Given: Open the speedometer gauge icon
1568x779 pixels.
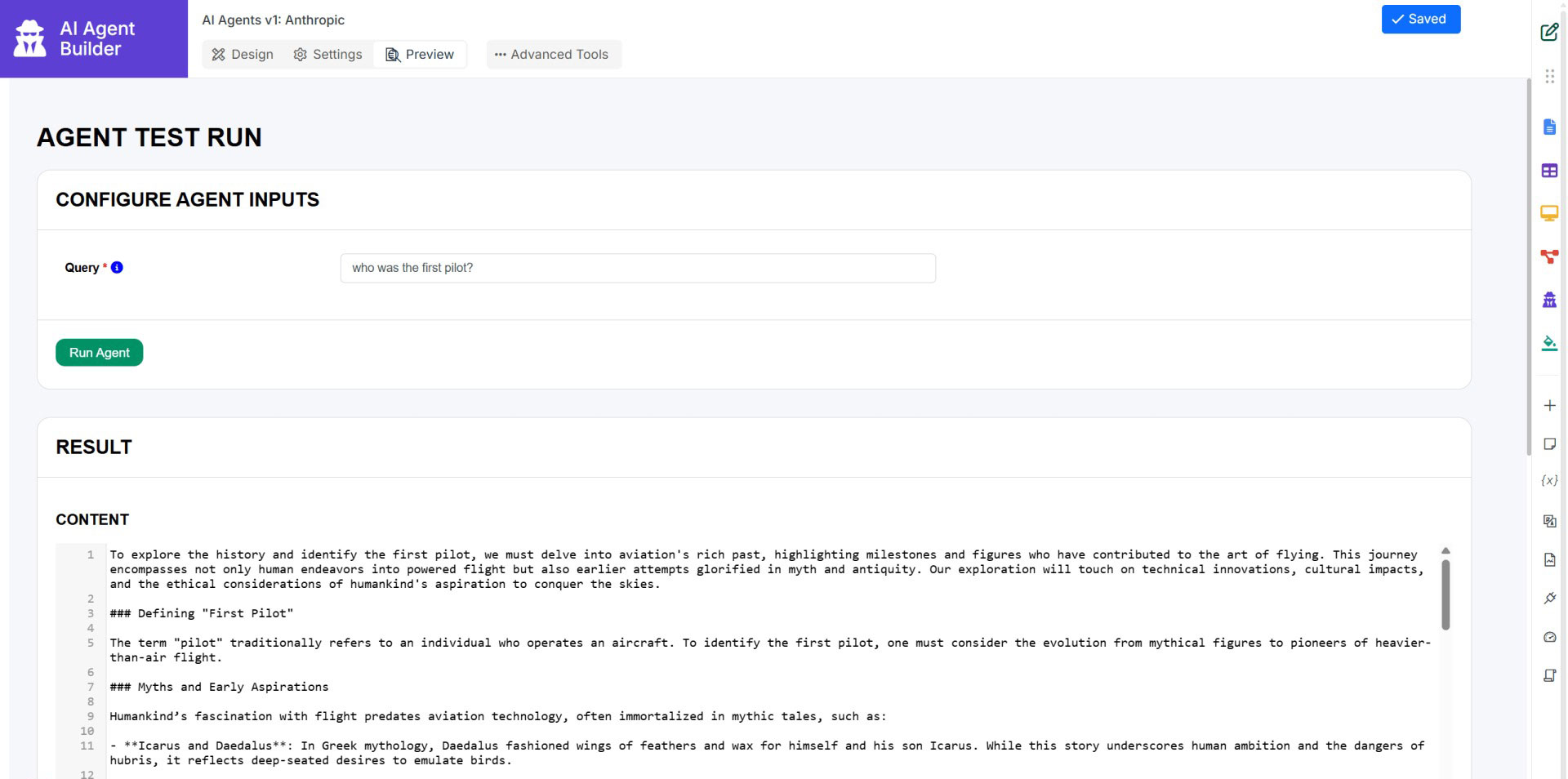Looking at the screenshot, I should pyautogui.click(x=1549, y=637).
